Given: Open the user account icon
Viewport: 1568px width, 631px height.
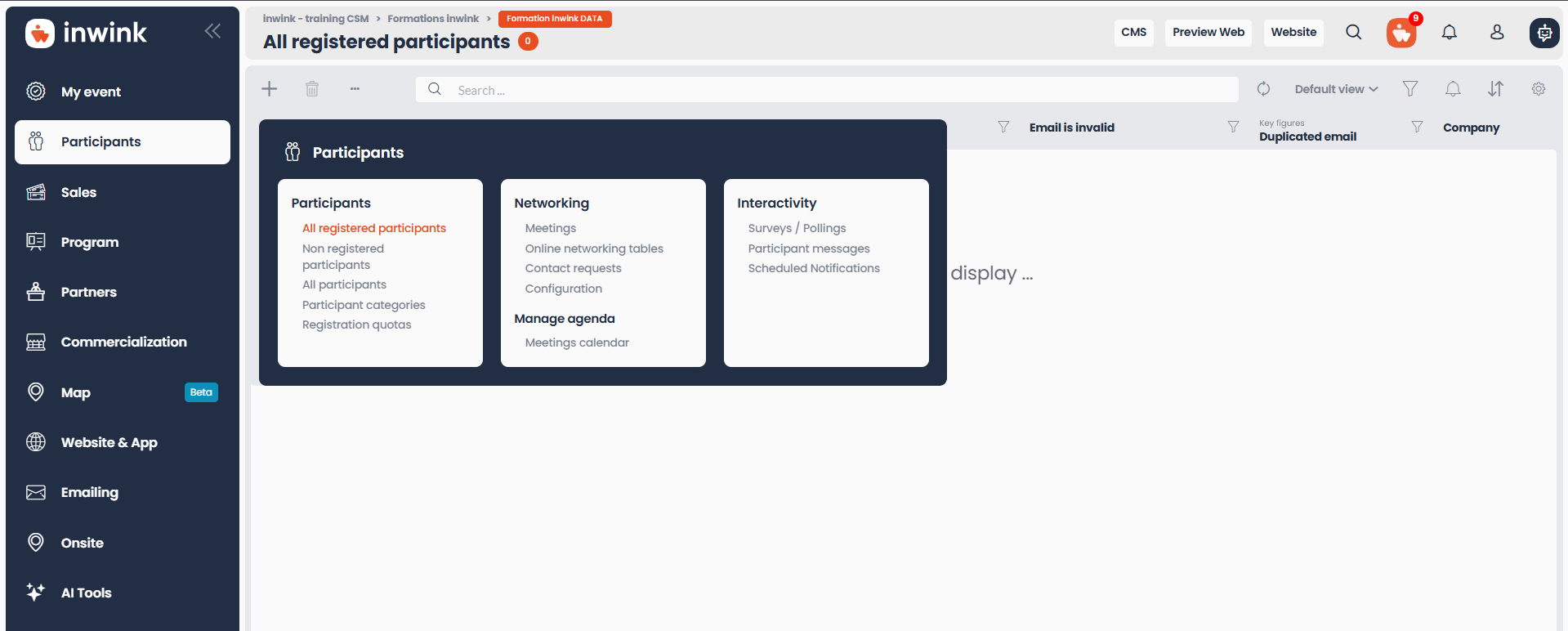Looking at the screenshot, I should click(x=1497, y=33).
